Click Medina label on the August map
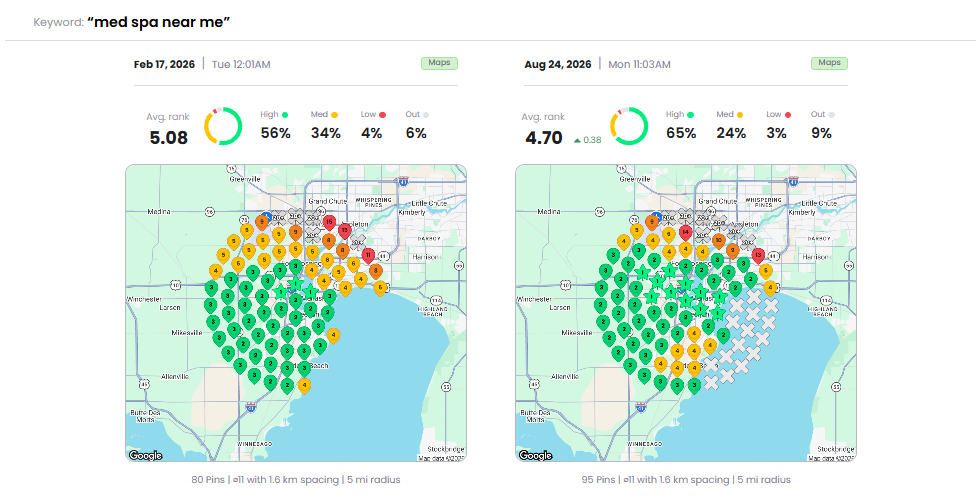This screenshot has height=496, width=976. [x=548, y=212]
